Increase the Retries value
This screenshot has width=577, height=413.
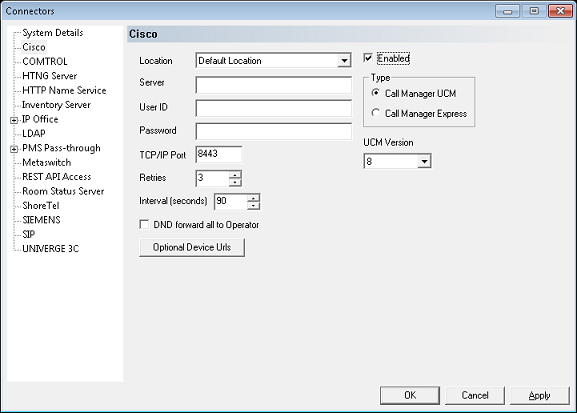click(235, 174)
